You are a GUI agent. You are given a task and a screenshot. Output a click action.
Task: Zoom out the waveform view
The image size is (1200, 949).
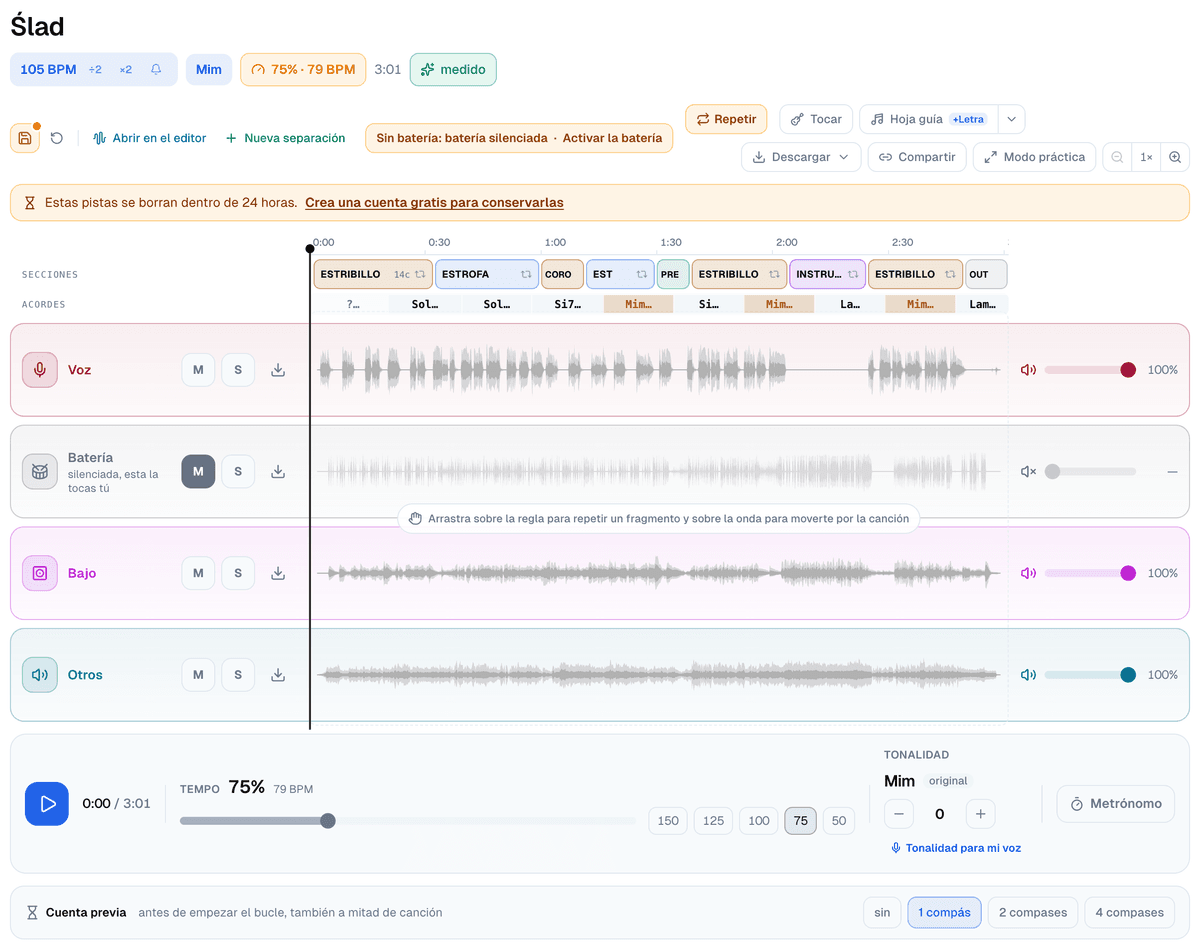pyautogui.click(x=1117, y=157)
